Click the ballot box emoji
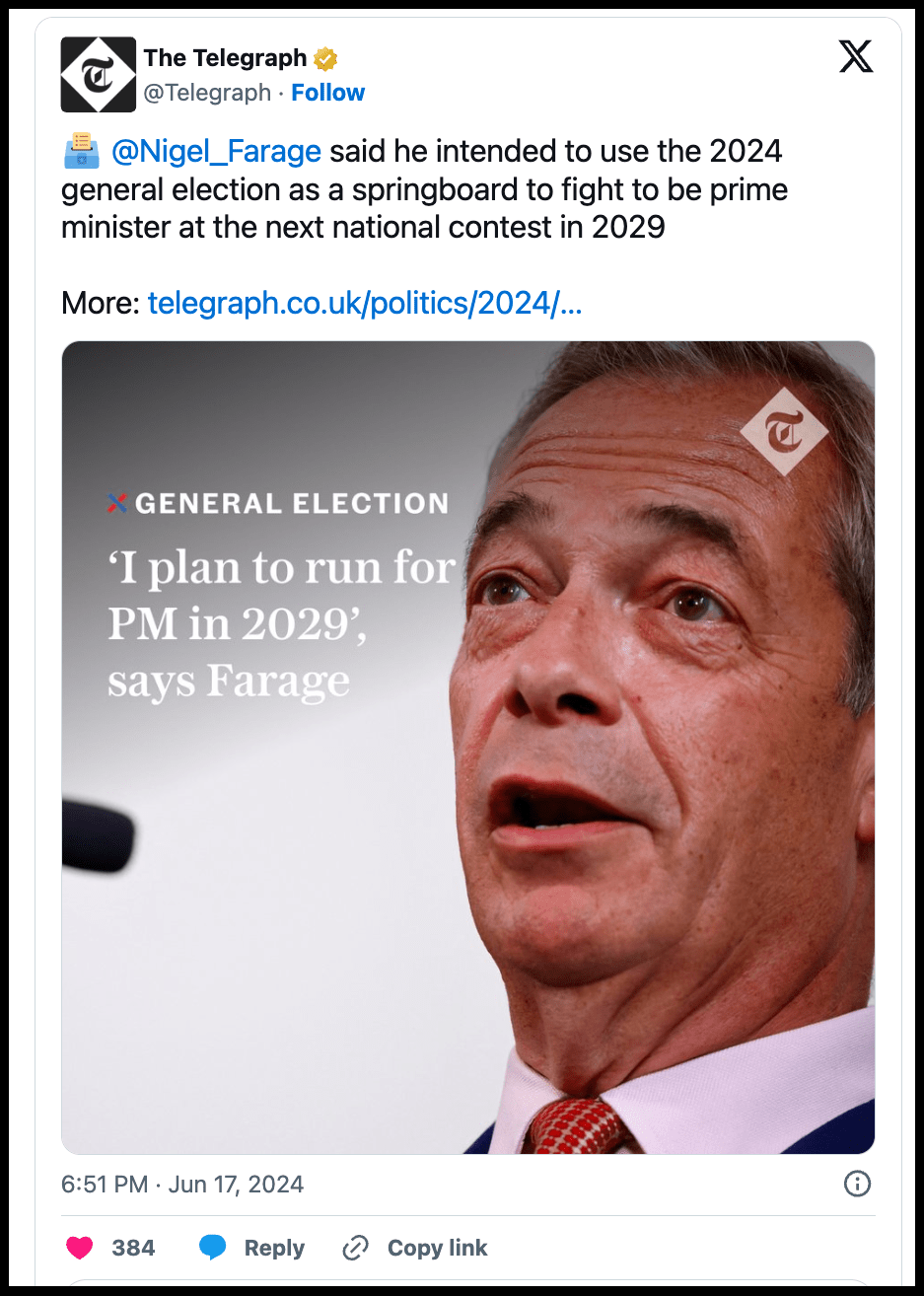Screen dimensions: 924x1296 [x=81, y=152]
